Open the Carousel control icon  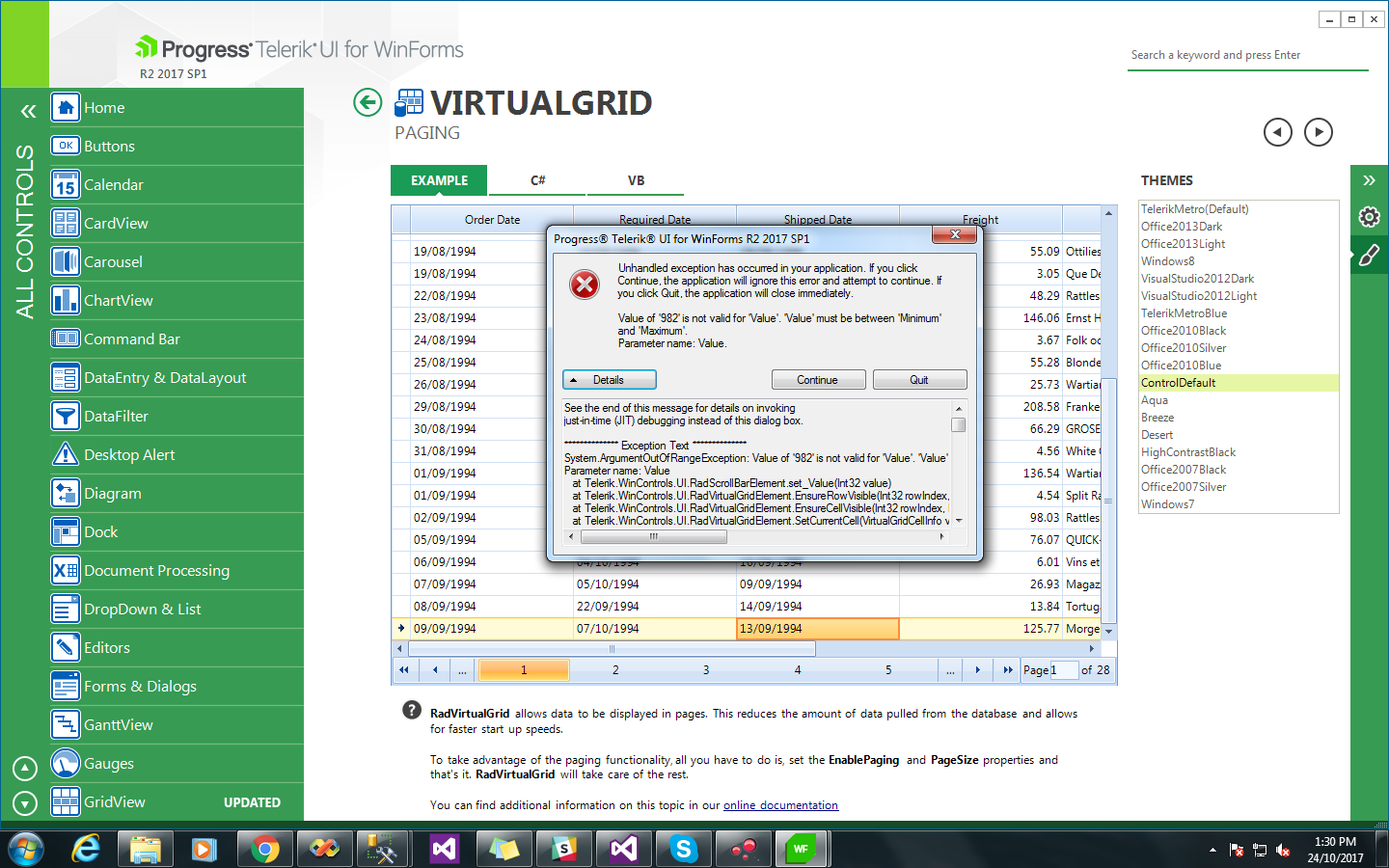pos(66,261)
